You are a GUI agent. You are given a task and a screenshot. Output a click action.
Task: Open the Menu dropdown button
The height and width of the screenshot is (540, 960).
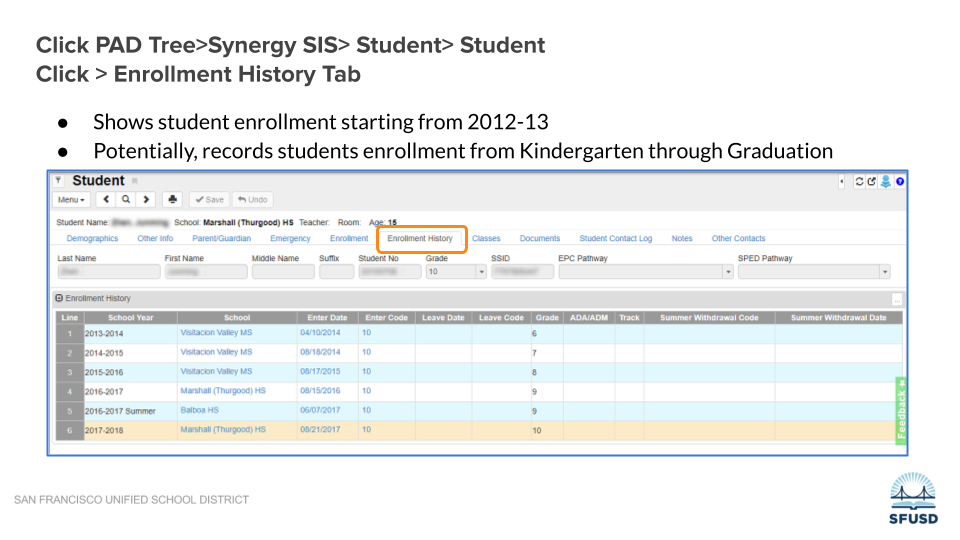[x=71, y=199]
